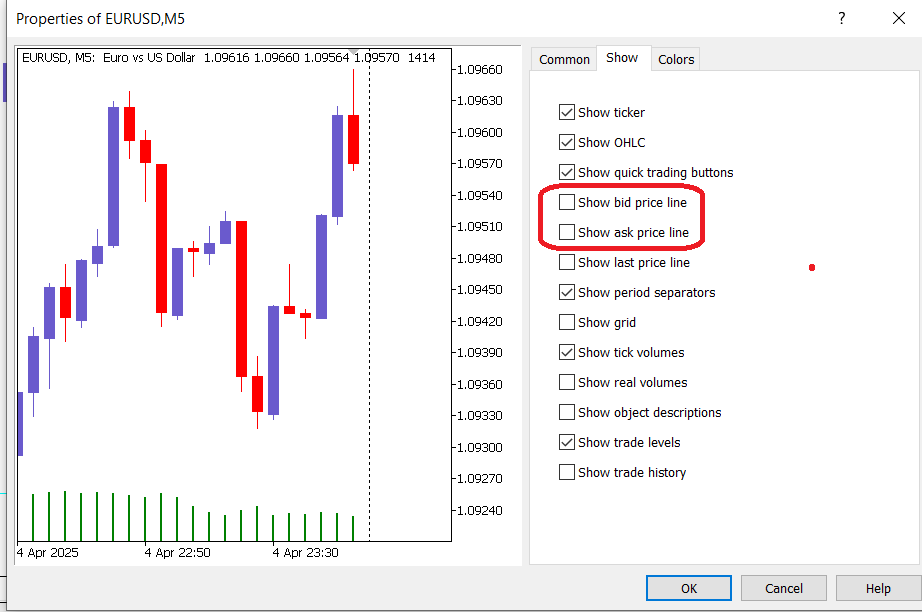Enable Show ask price line

(x=567, y=232)
